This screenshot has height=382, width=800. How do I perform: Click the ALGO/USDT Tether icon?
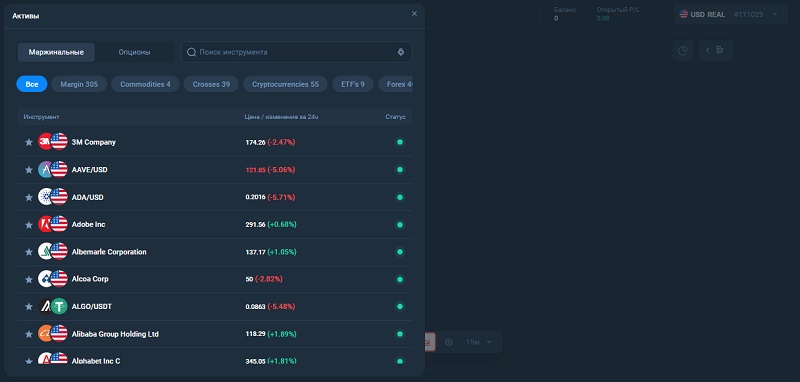tap(59, 306)
